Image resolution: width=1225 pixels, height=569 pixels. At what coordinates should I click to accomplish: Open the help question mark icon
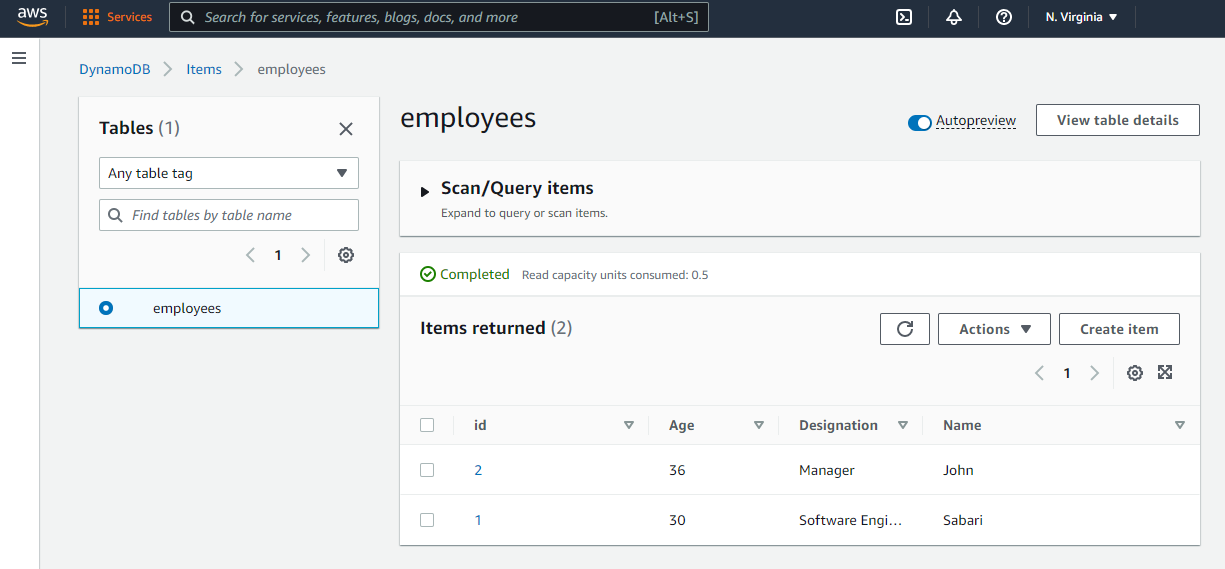pyautogui.click(x=1004, y=17)
